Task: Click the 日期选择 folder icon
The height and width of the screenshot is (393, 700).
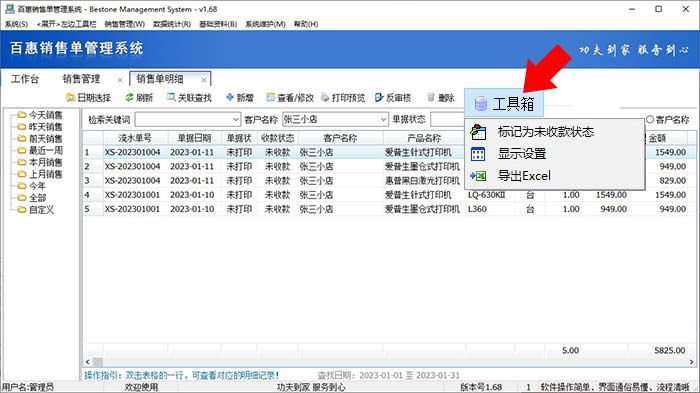Action: pyautogui.click(x=71, y=97)
